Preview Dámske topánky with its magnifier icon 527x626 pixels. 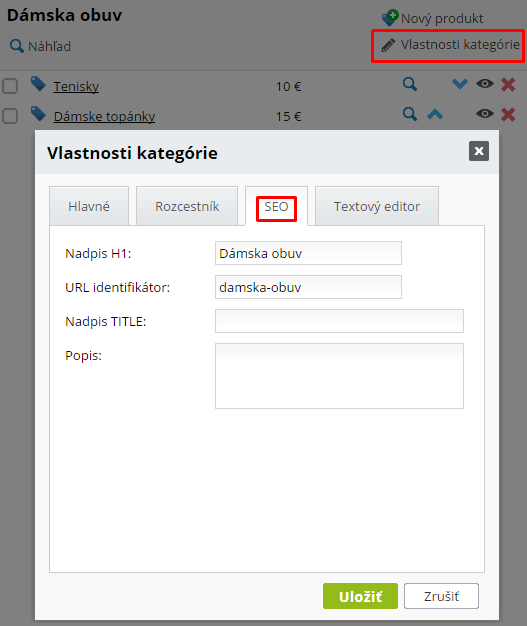410,114
